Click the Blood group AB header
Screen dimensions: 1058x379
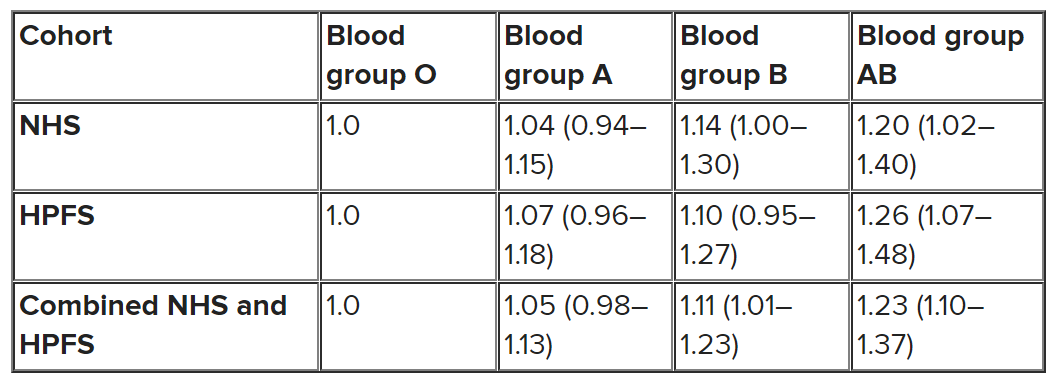[941, 55]
